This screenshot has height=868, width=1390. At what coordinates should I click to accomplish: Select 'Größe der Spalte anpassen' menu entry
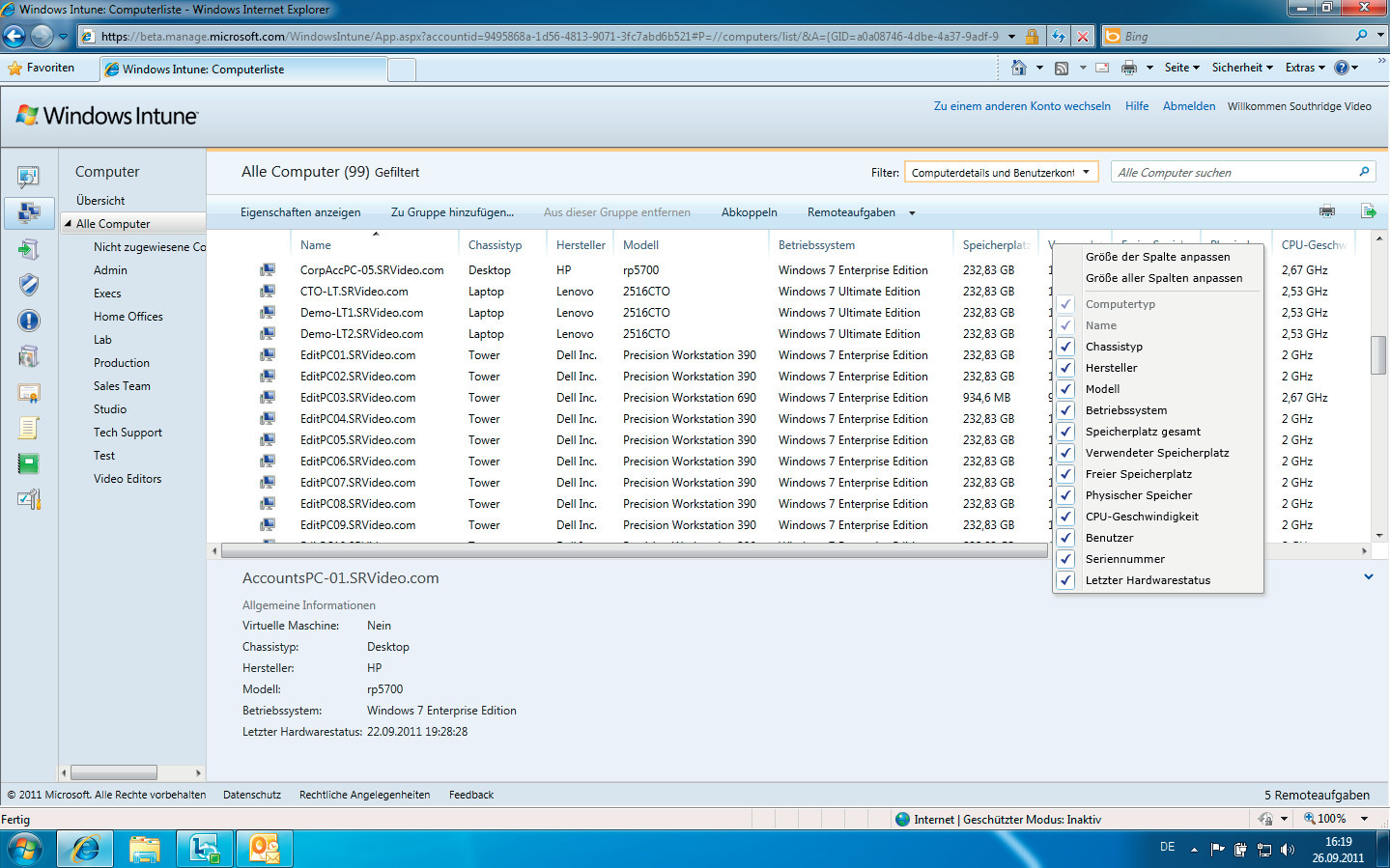point(1157,257)
